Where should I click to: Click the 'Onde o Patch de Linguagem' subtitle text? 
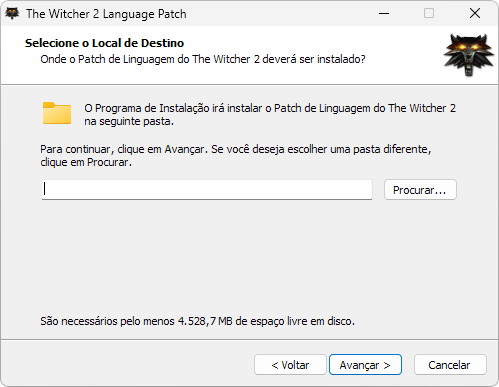coord(203,59)
